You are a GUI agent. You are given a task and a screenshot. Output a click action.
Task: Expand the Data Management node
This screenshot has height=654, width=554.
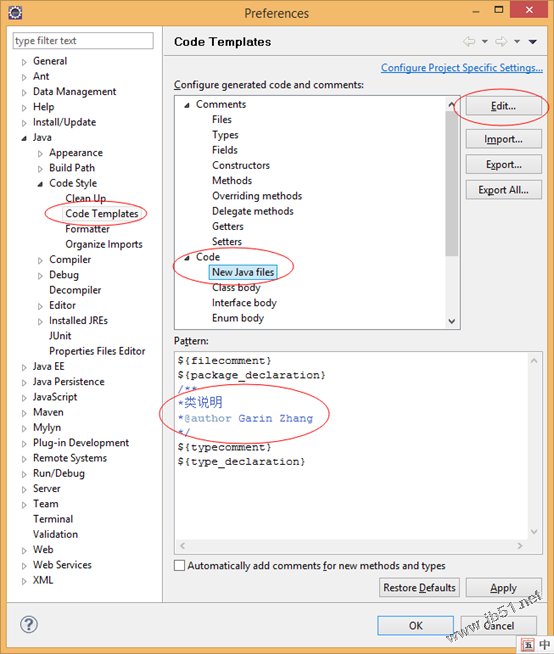(24, 92)
